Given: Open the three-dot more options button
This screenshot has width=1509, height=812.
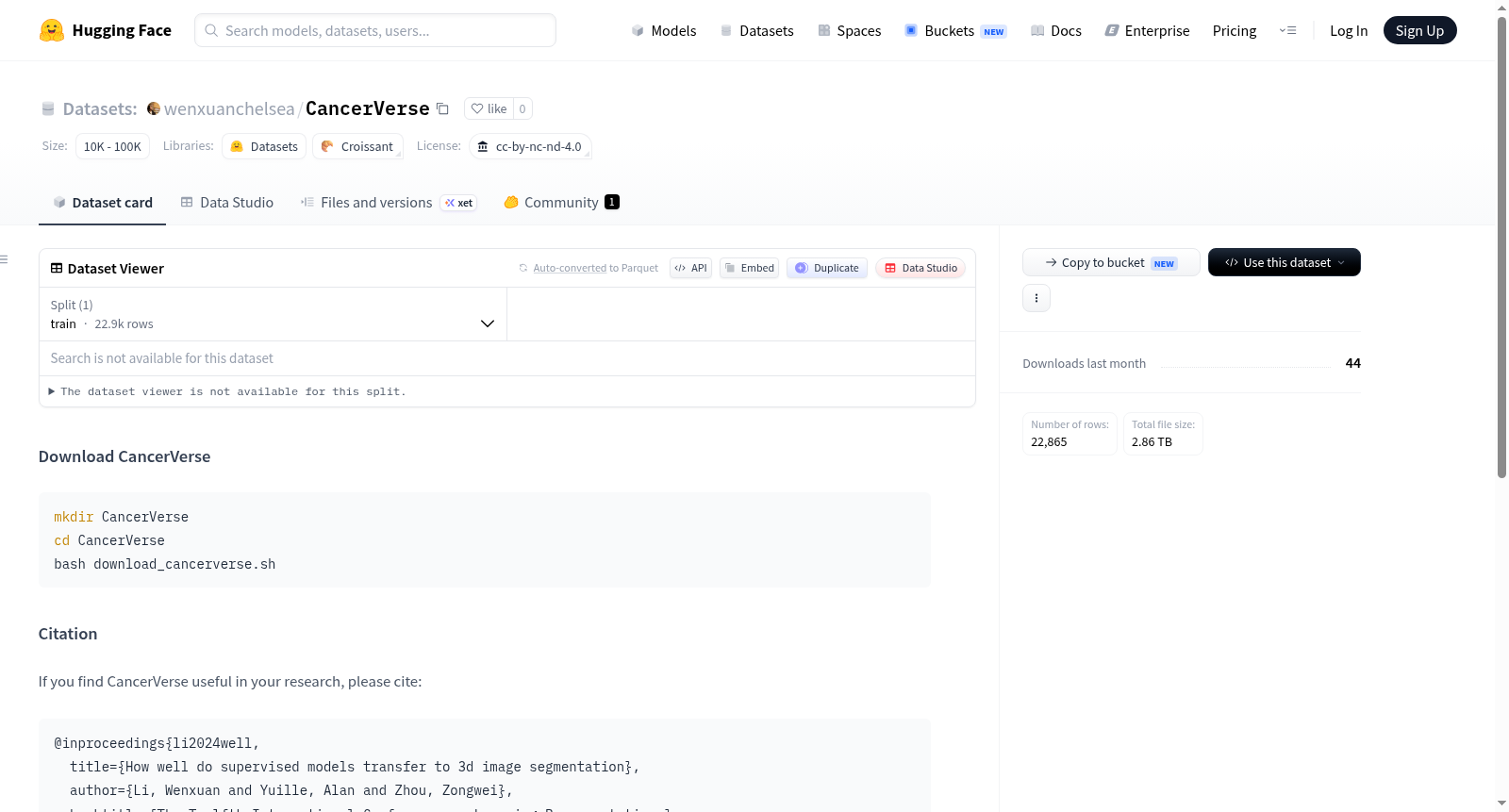Looking at the screenshot, I should coord(1036,298).
